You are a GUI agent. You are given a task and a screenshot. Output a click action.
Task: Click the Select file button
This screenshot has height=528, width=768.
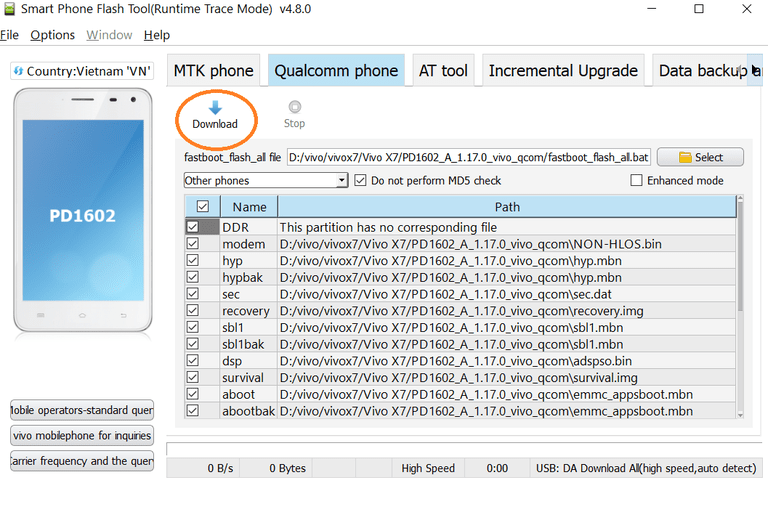pyautogui.click(x=700, y=157)
